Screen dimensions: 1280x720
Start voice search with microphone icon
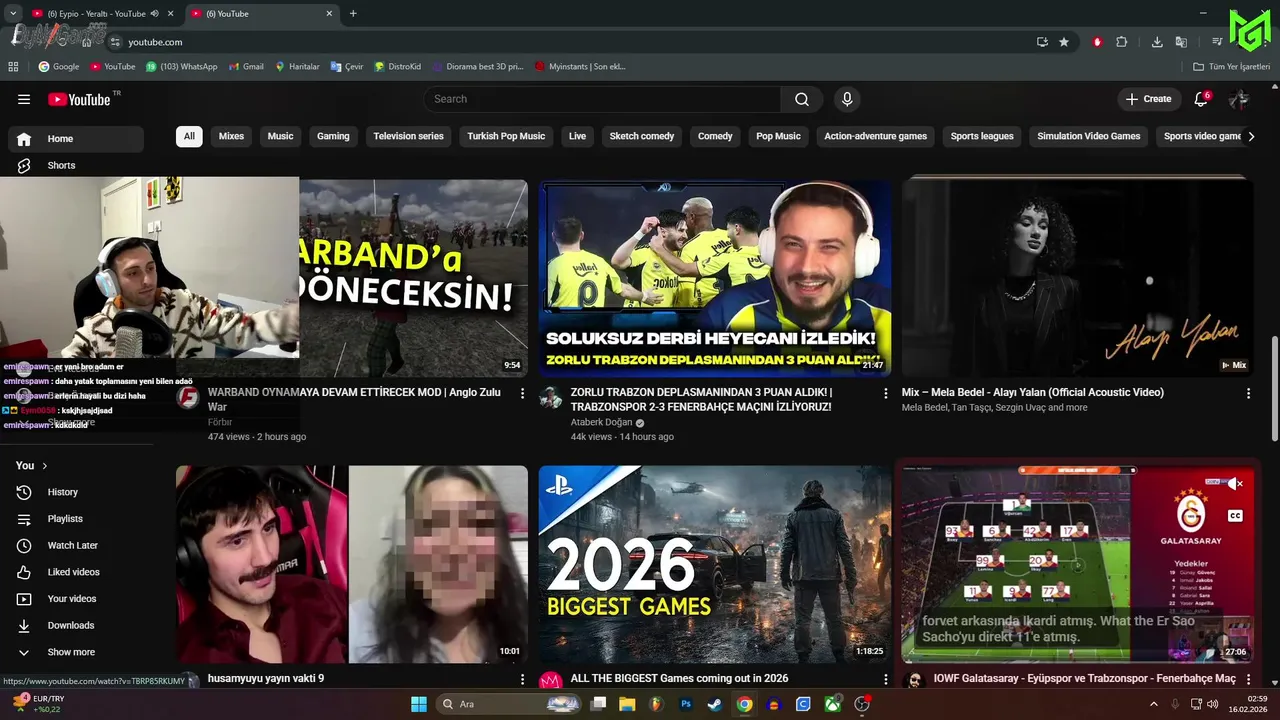[x=847, y=99]
